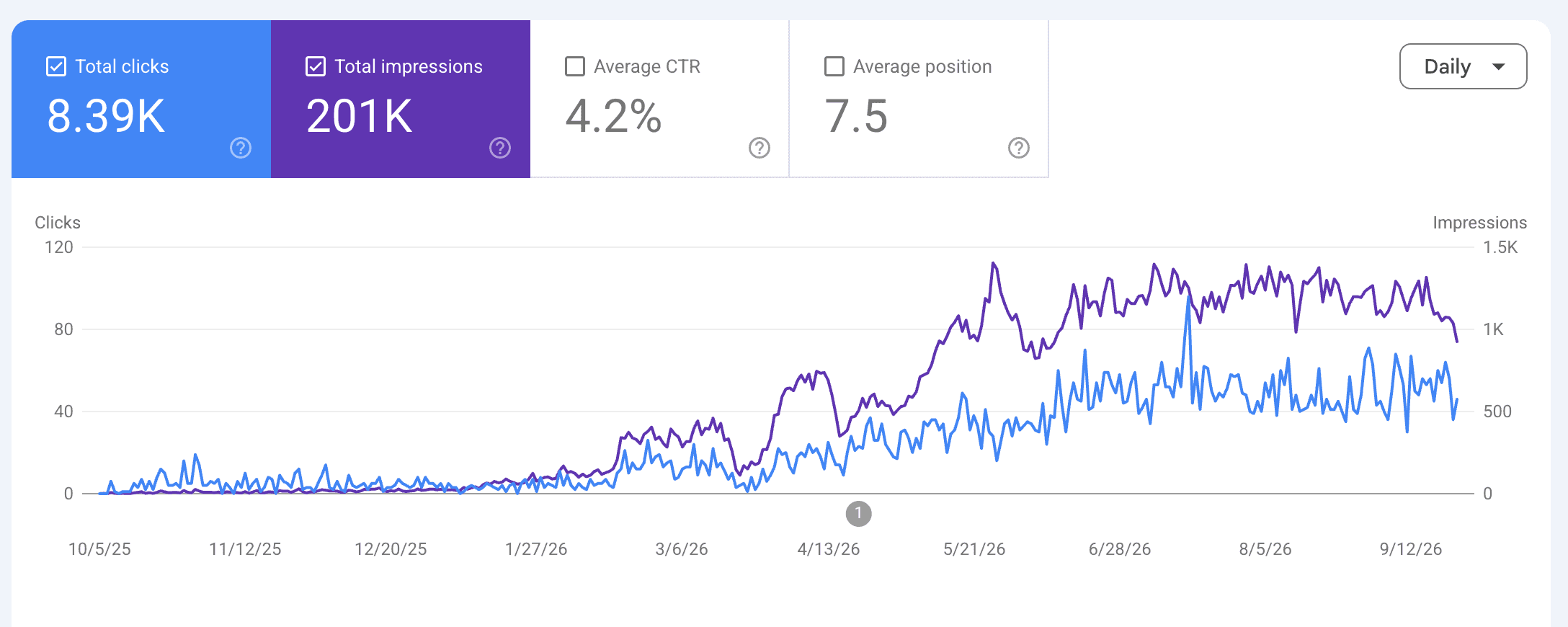1568x627 pixels.
Task: Click the 6/28/26 date label
Action: pyautogui.click(x=1120, y=549)
